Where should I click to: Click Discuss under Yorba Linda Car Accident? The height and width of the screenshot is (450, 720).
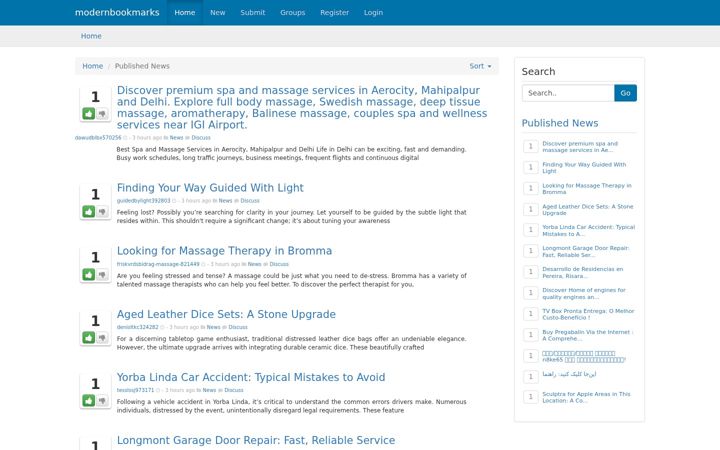click(x=234, y=390)
